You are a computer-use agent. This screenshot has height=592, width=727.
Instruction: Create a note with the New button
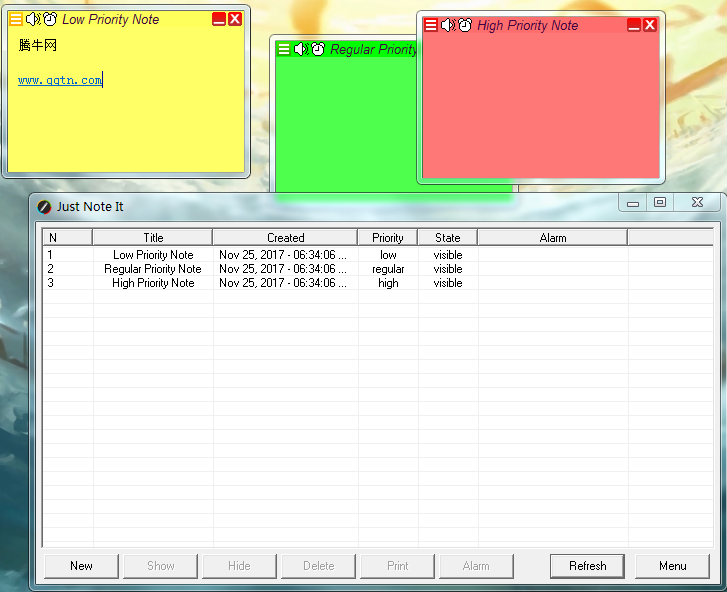tap(82, 566)
